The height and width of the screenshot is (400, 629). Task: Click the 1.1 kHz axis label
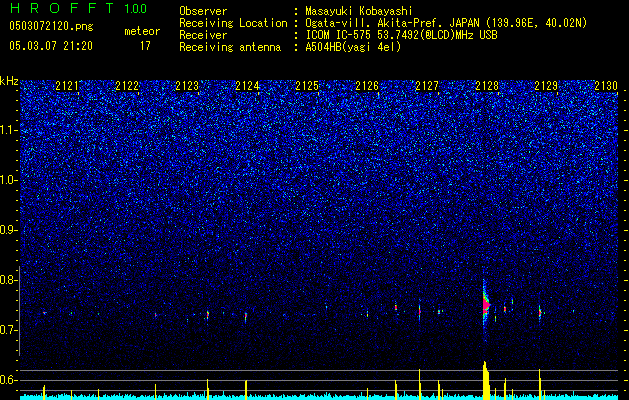[9, 130]
